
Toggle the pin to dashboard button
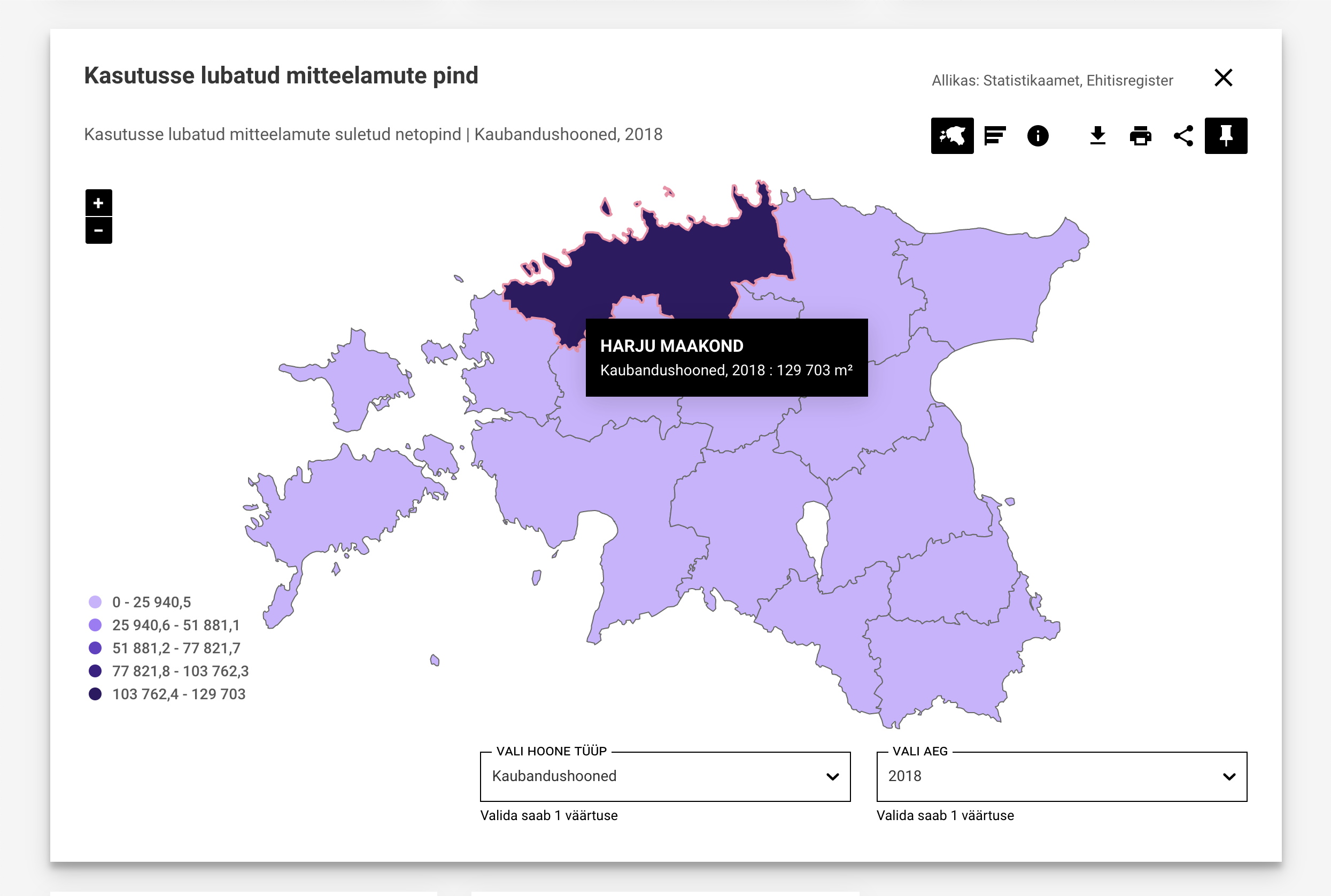click(x=1225, y=135)
